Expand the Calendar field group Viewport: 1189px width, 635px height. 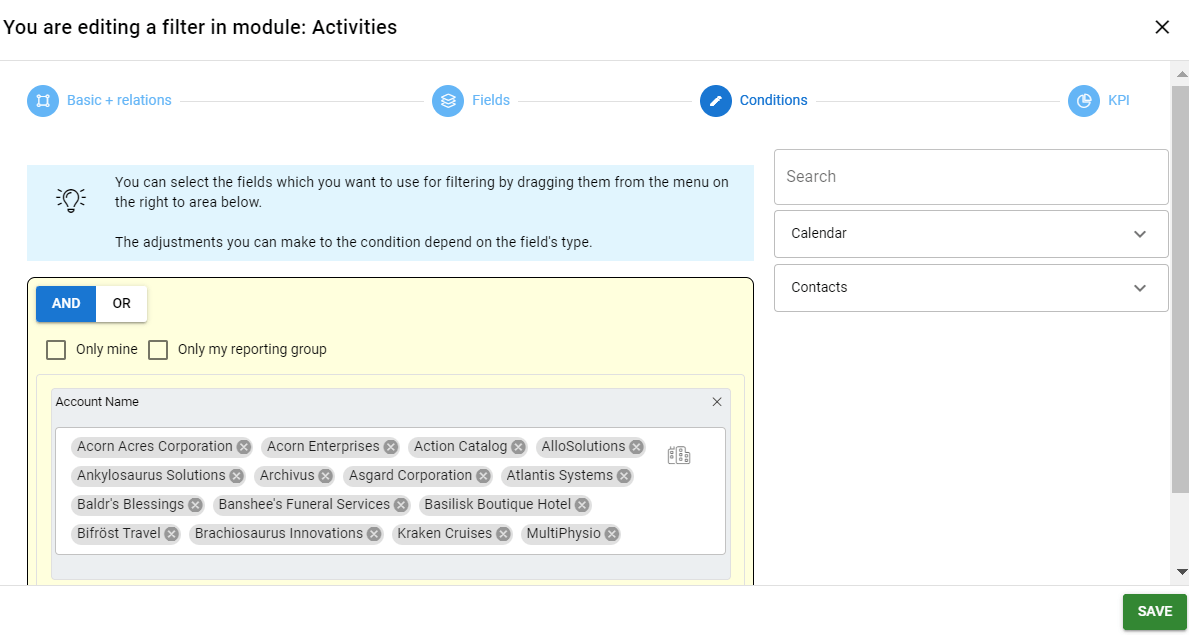pos(970,233)
